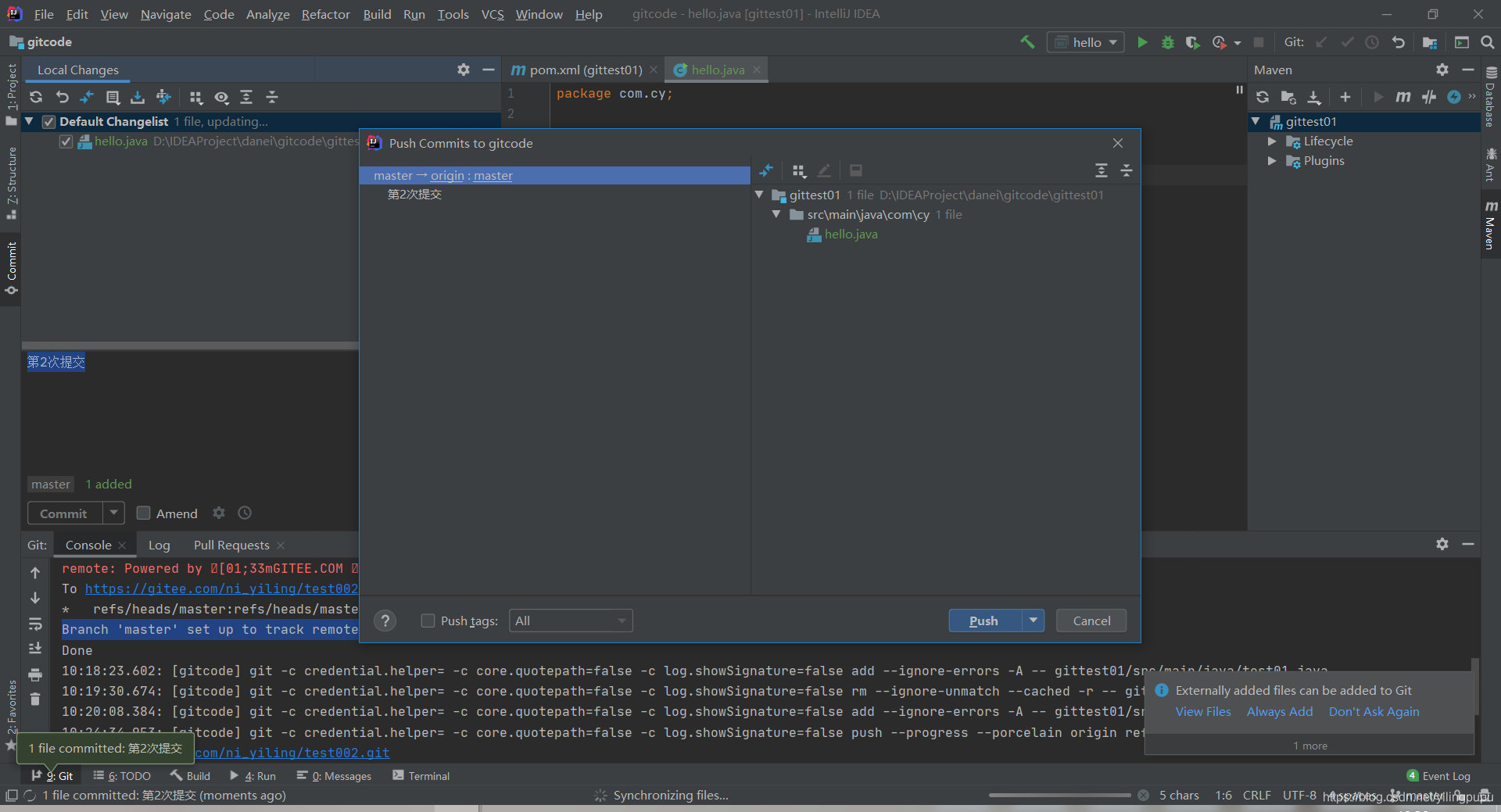1501x812 pixels.
Task: Click synchronizing progress bar in status bar
Action: click(x=1059, y=796)
